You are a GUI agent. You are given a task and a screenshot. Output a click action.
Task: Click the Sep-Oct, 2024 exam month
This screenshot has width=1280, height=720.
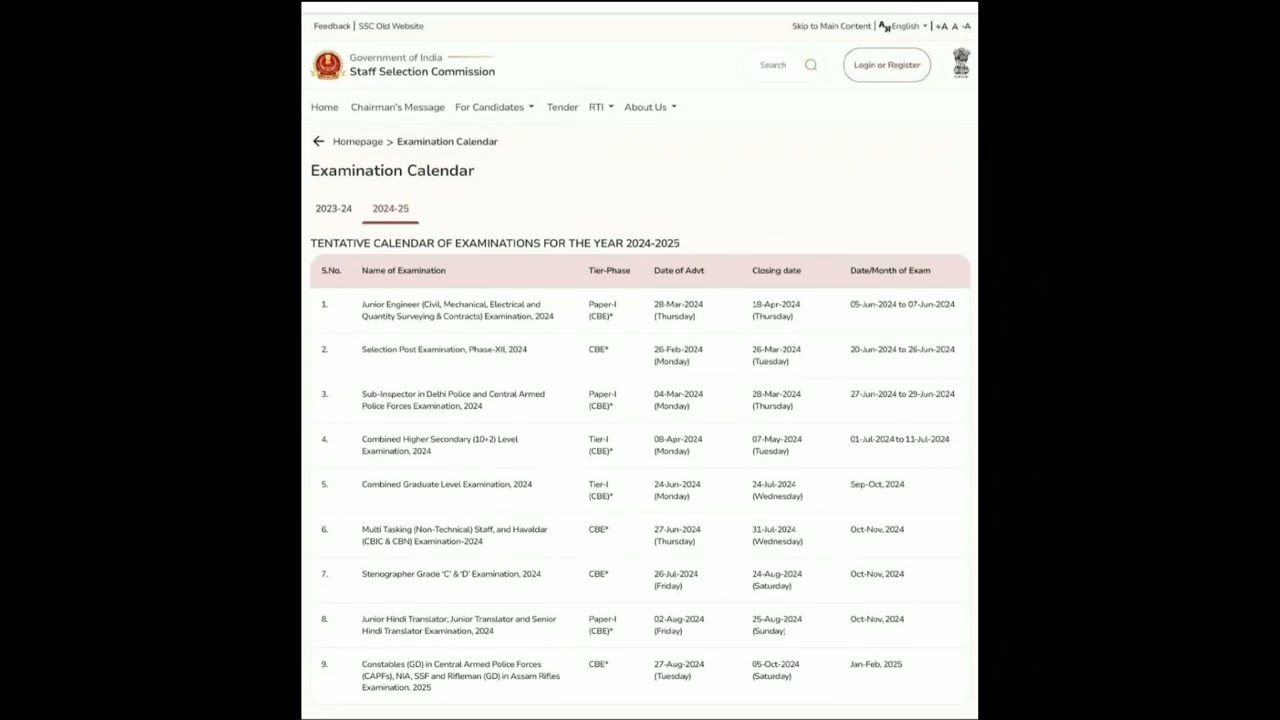click(x=877, y=484)
